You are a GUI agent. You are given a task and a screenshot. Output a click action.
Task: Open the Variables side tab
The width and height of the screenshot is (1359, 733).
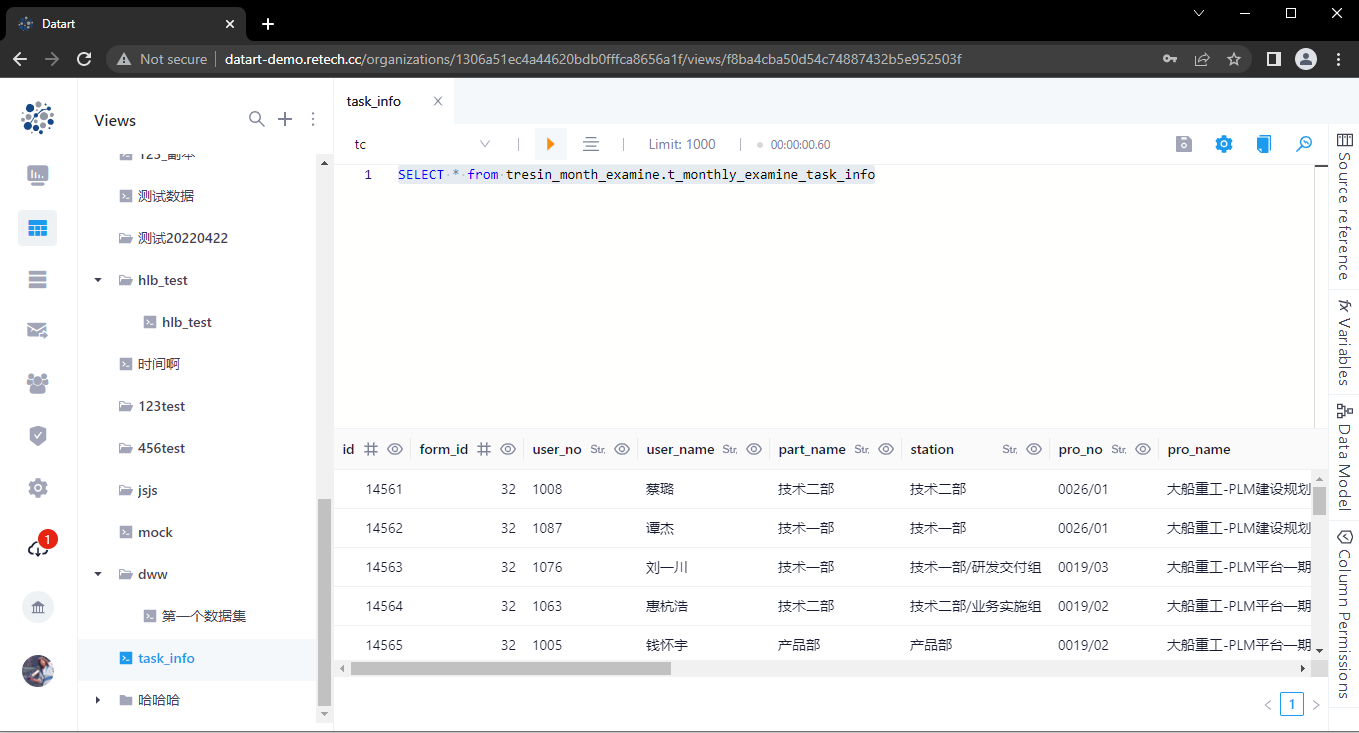[x=1343, y=342]
